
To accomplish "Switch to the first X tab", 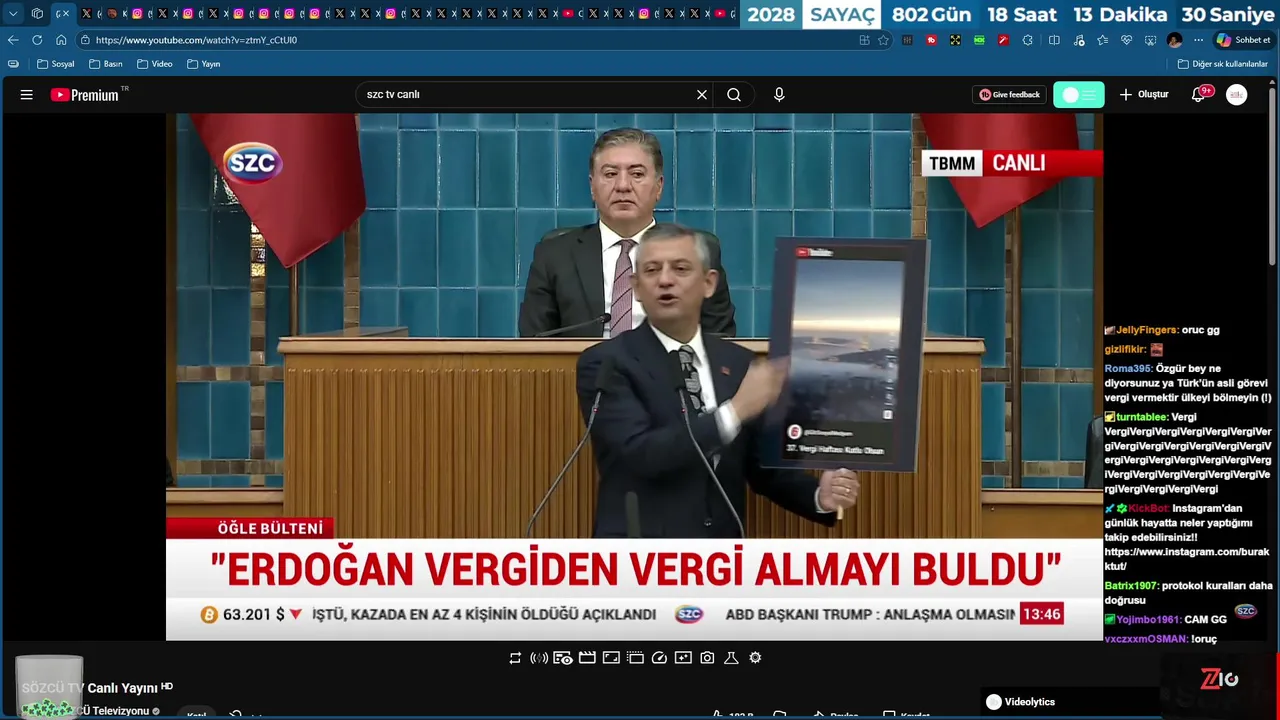I will coord(86,14).
